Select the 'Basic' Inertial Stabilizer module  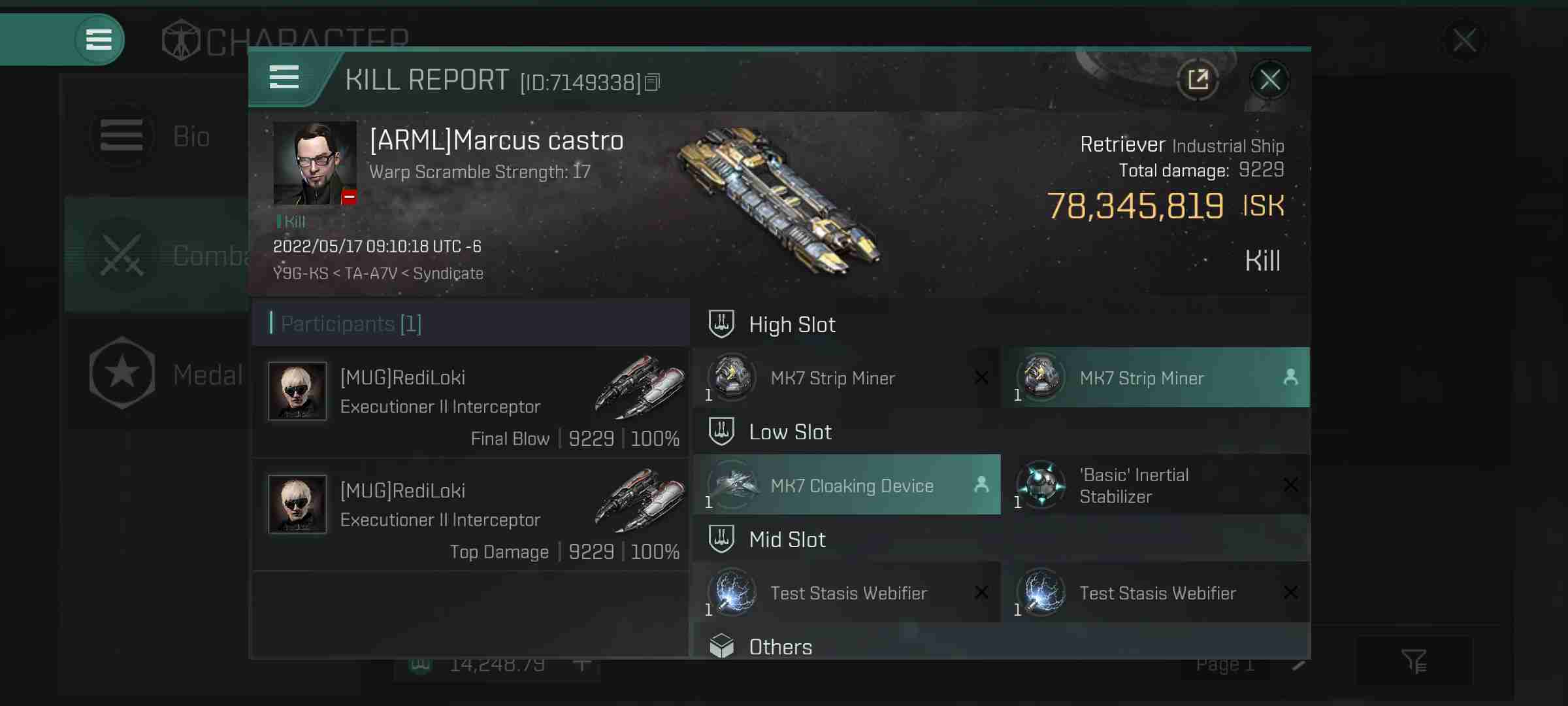pos(1156,485)
